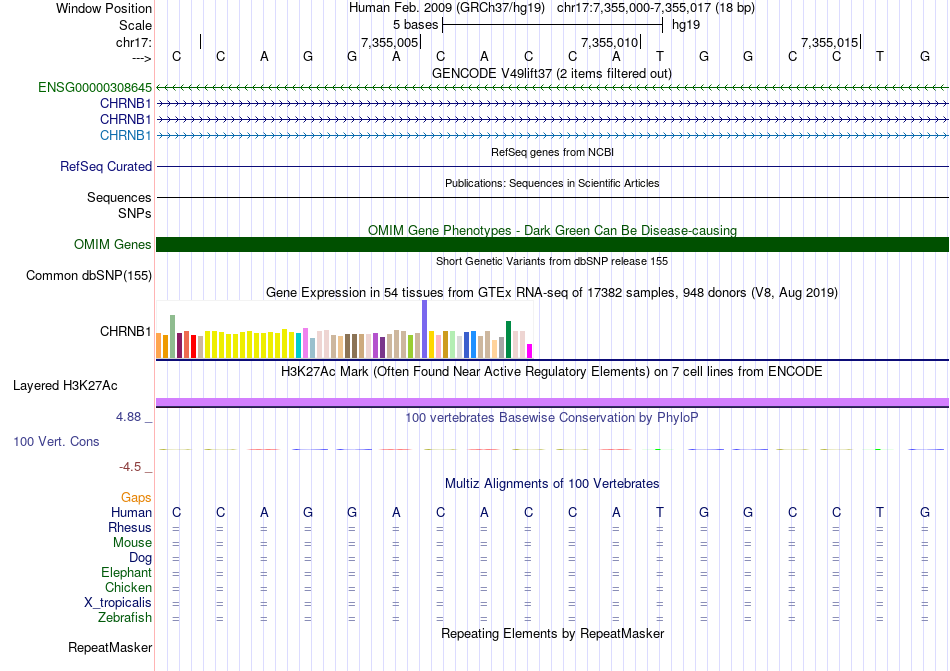Image resolution: width=950 pixels, height=671 pixels.
Task: Click the "Dog" alignment row label
Action: (x=140, y=558)
